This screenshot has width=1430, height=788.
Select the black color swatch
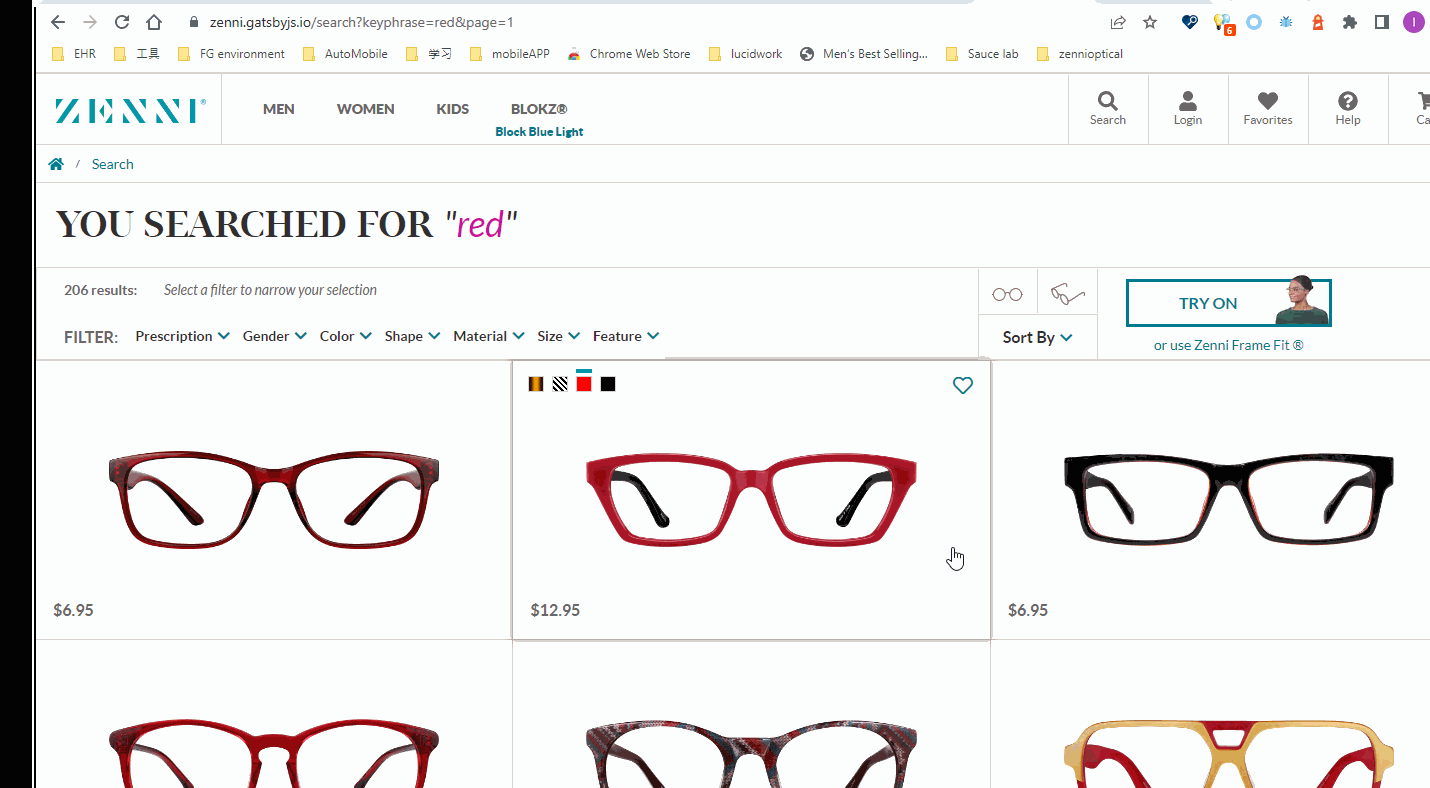tap(608, 384)
